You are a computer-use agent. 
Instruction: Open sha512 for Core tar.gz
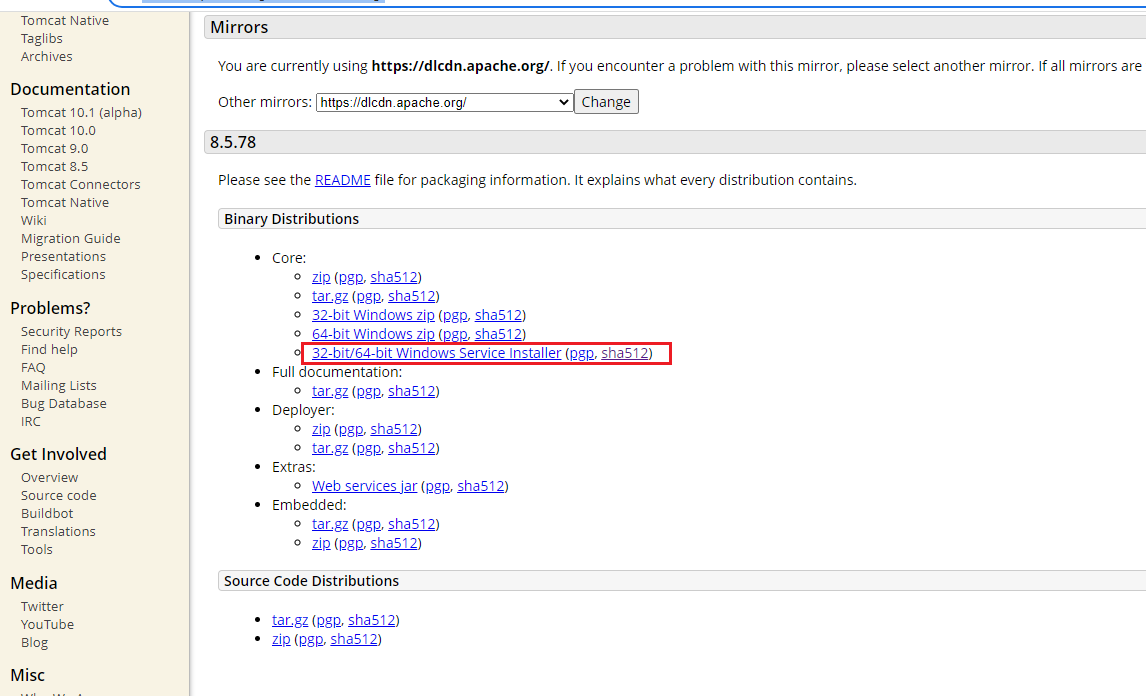point(411,296)
